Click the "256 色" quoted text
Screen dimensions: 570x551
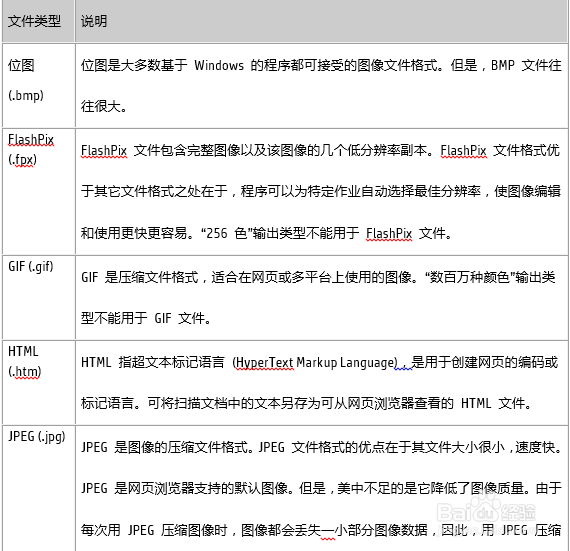tap(227, 233)
